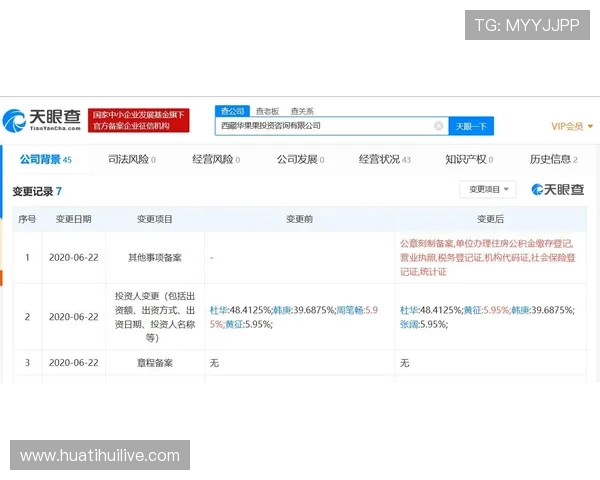
Task: Click the red 国家中小企业发展基金 banner
Action: click(x=139, y=120)
